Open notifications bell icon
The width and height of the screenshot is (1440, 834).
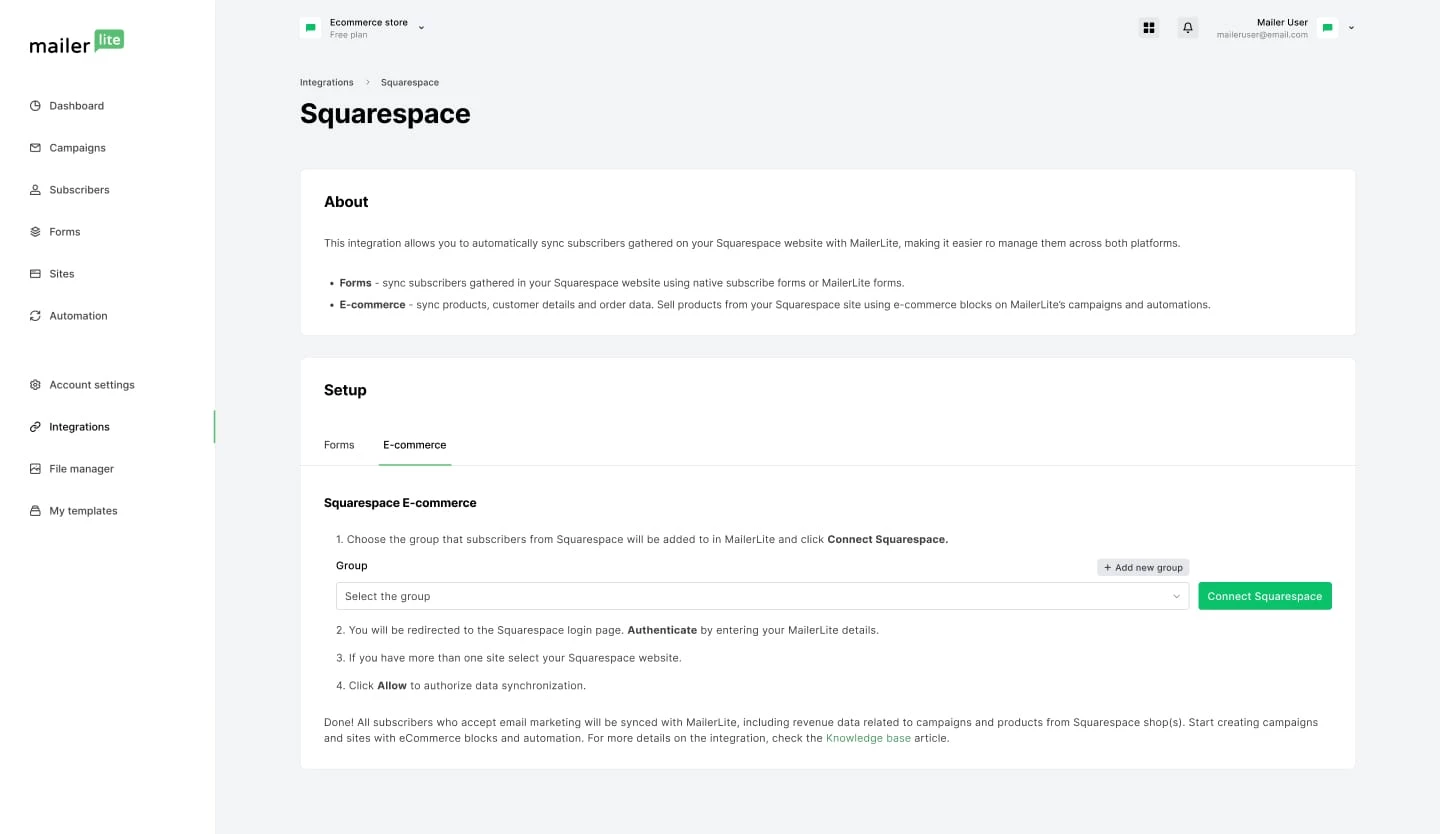(x=1188, y=28)
